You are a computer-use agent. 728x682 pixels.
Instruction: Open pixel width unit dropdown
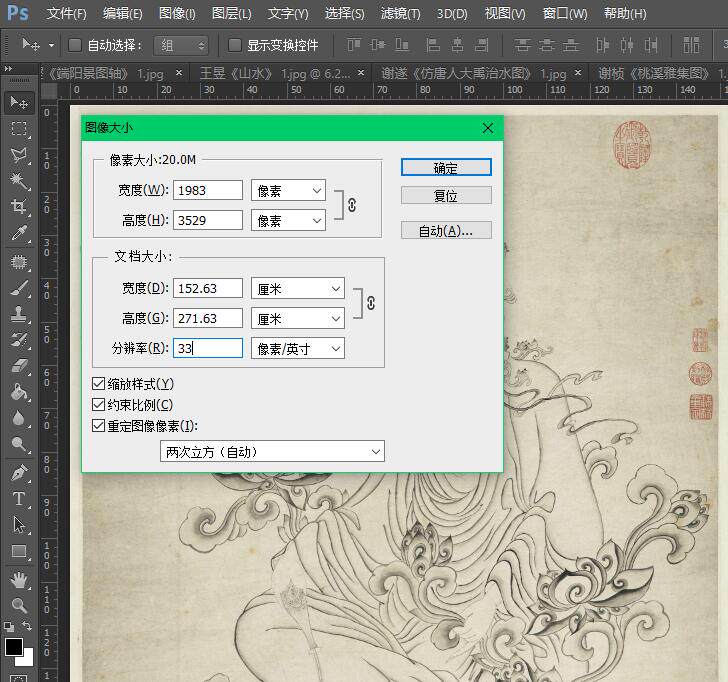point(288,190)
